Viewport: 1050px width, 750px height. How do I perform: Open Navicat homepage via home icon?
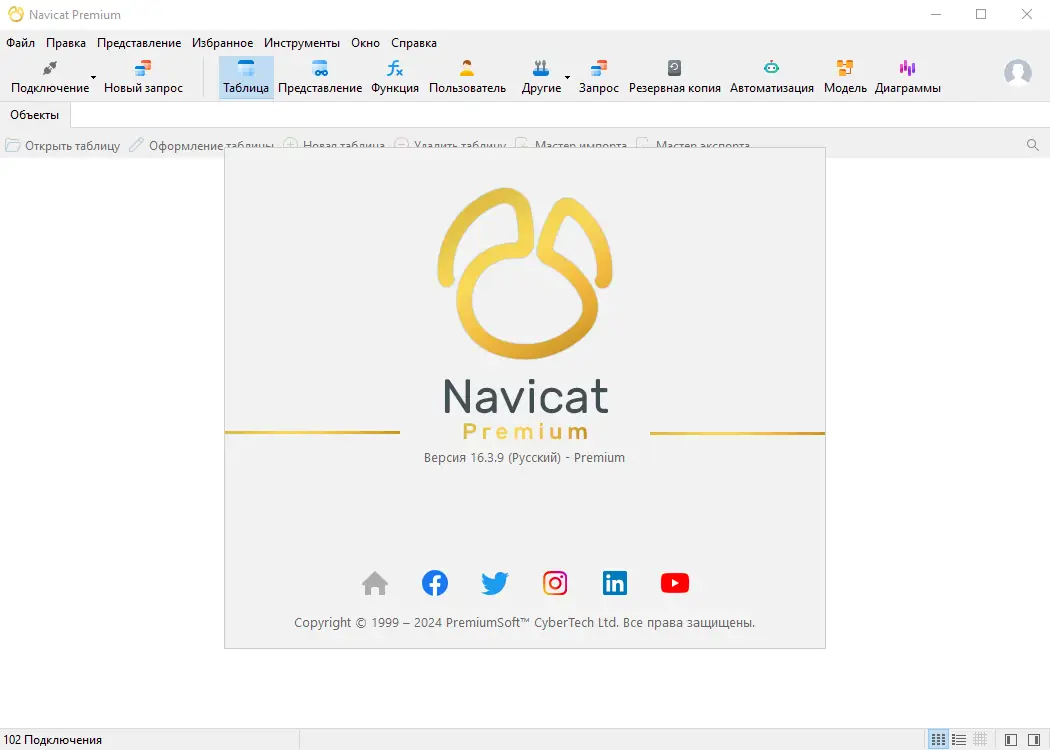coord(375,583)
